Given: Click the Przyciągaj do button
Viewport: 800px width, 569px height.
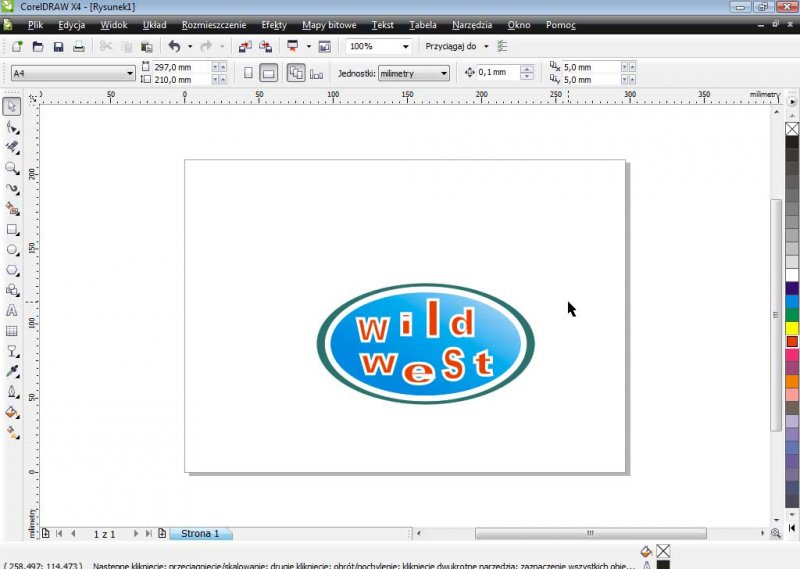Looking at the screenshot, I should tap(452, 46).
